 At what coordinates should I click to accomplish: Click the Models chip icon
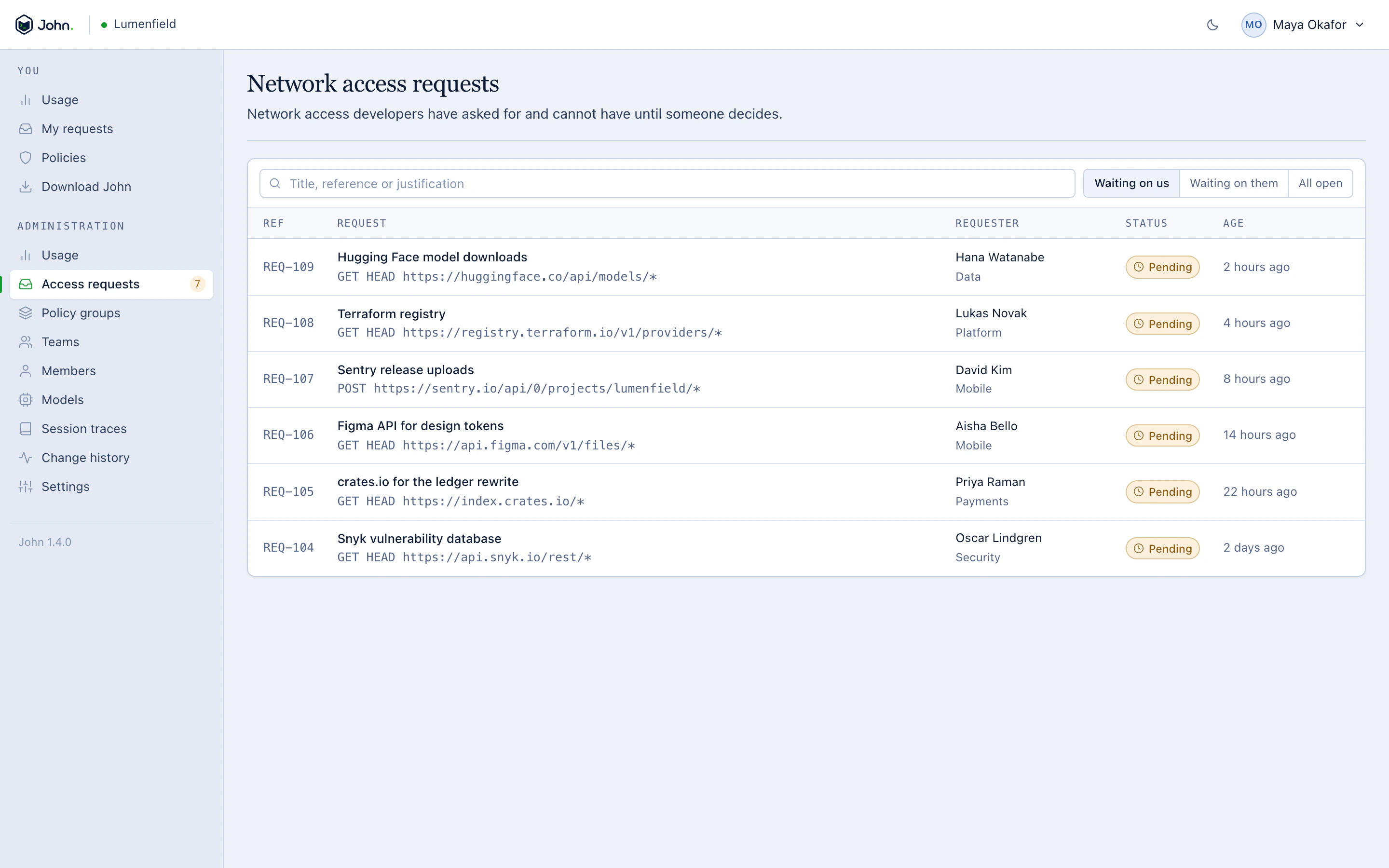(x=25, y=400)
